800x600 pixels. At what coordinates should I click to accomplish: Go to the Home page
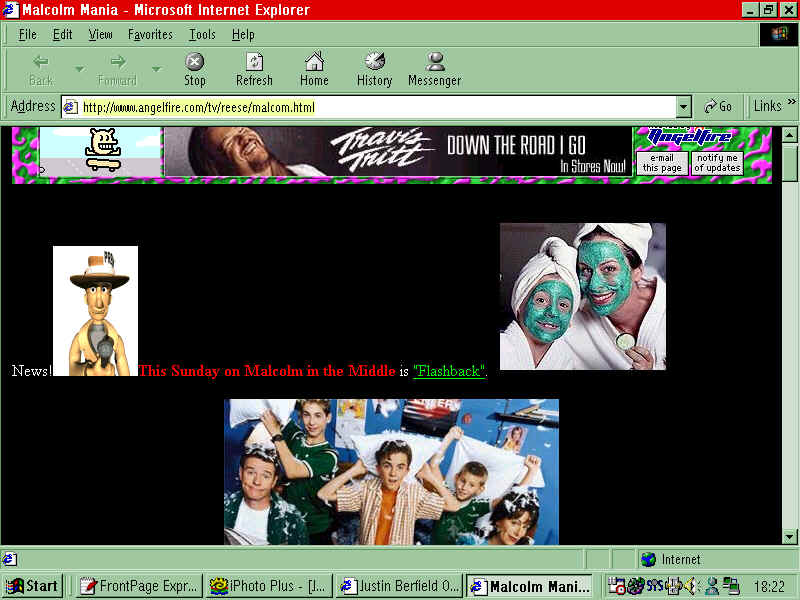point(314,69)
